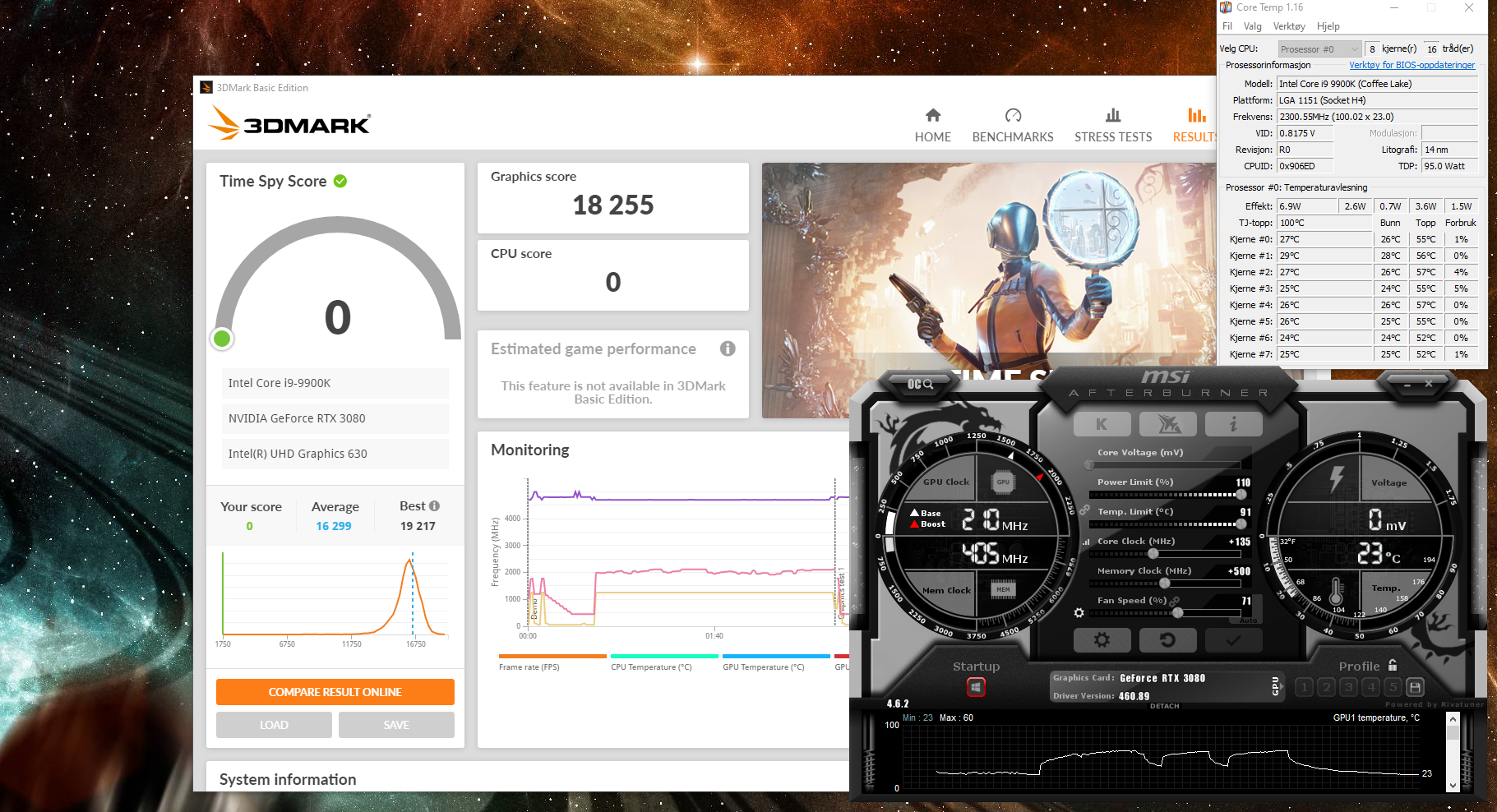1497x812 pixels.
Task: Click Verktøy for BIOS-oppdateringer link
Action: [1412, 65]
